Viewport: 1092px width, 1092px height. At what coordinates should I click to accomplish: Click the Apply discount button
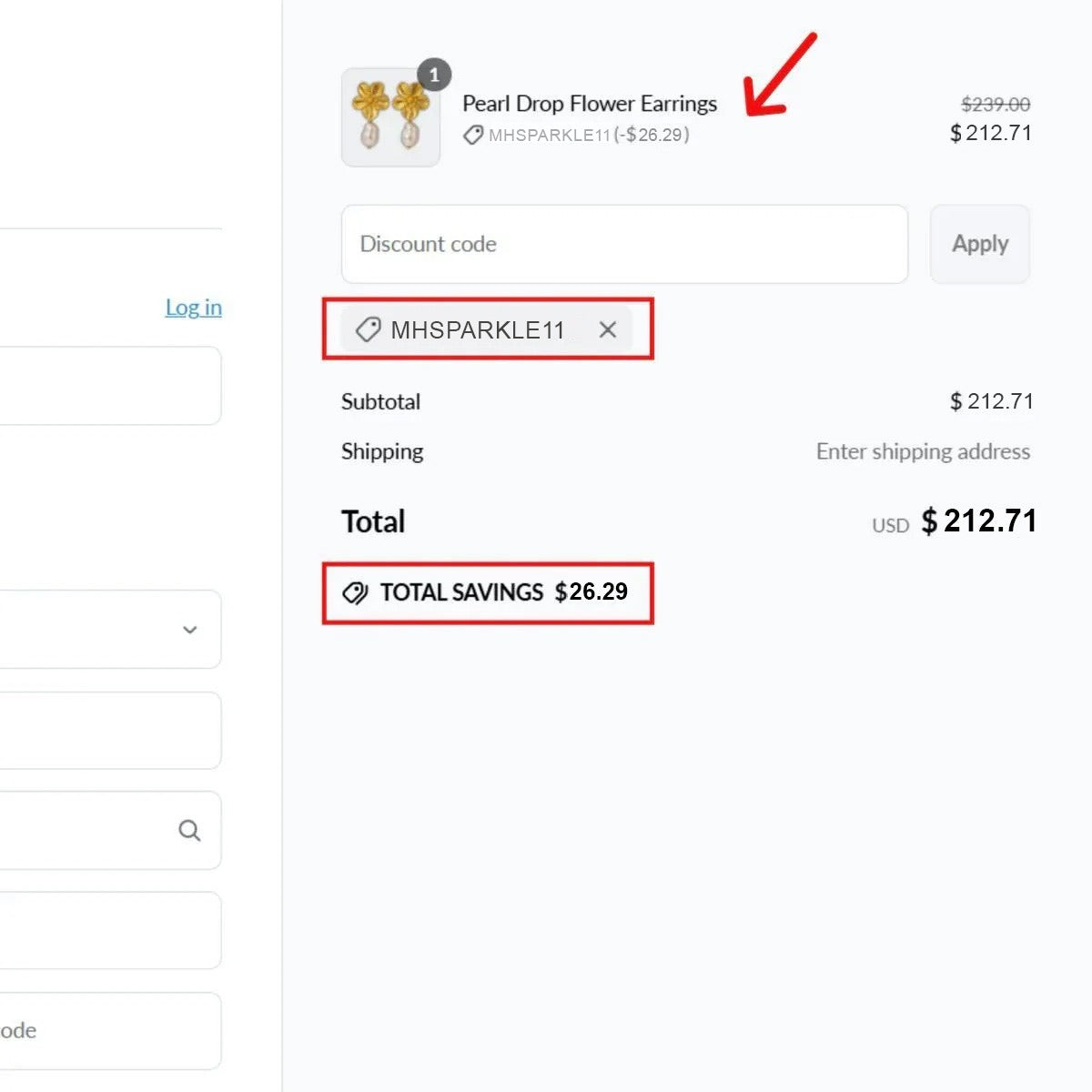[x=980, y=244]
